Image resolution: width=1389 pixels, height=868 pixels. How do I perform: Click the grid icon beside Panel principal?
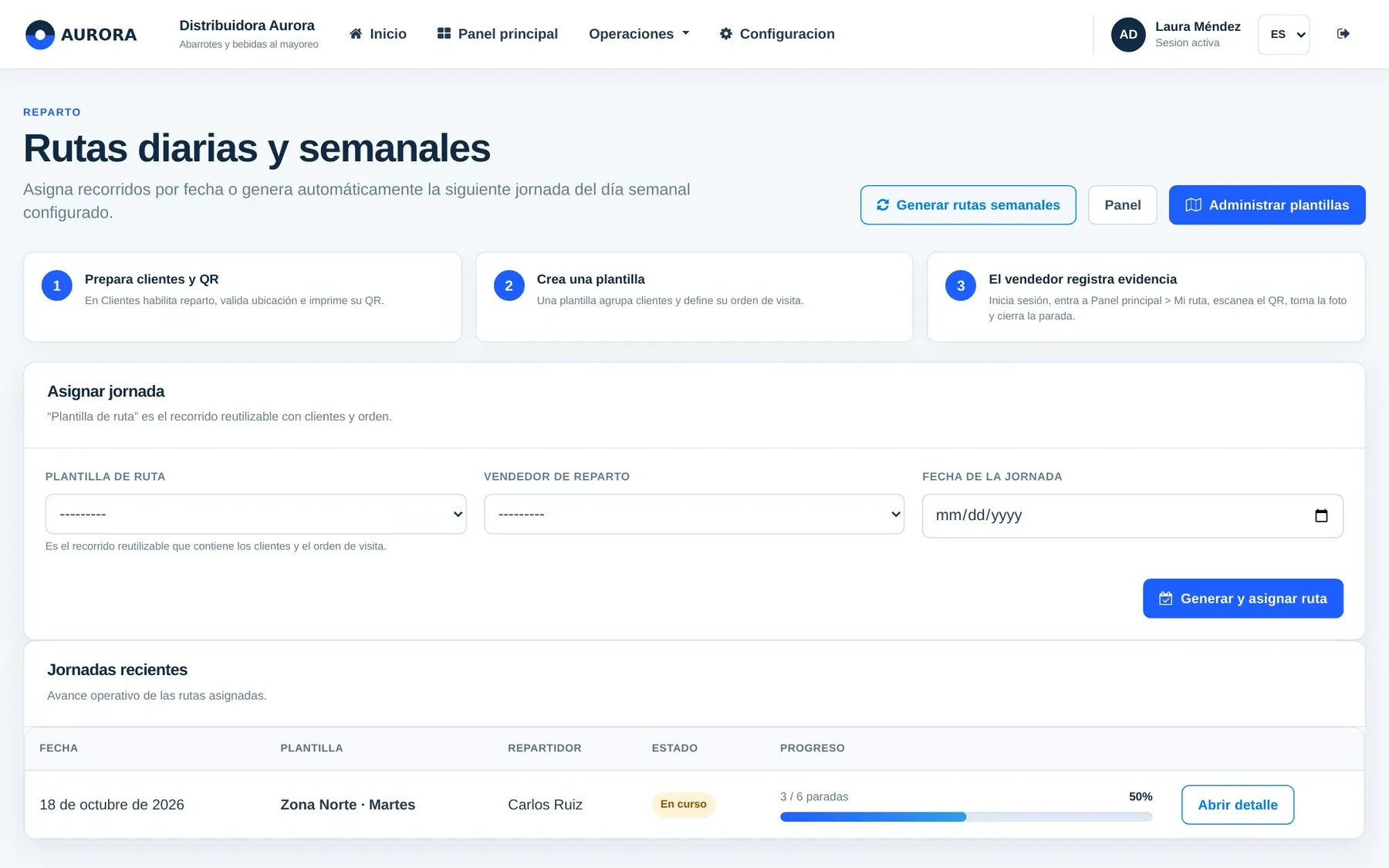(444, 34)
